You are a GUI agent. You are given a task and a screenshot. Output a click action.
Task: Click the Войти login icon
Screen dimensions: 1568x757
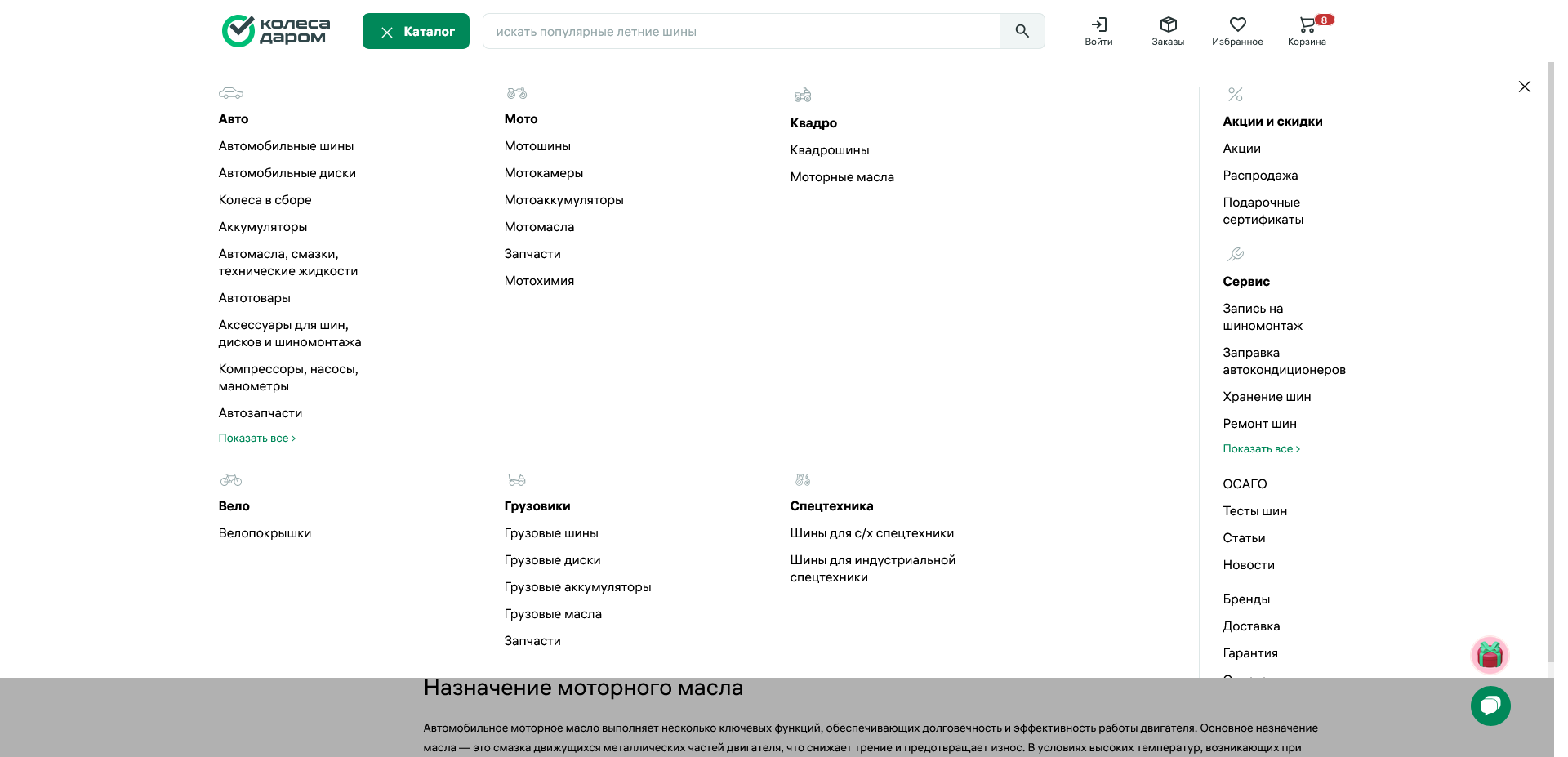coord(1099,31)
